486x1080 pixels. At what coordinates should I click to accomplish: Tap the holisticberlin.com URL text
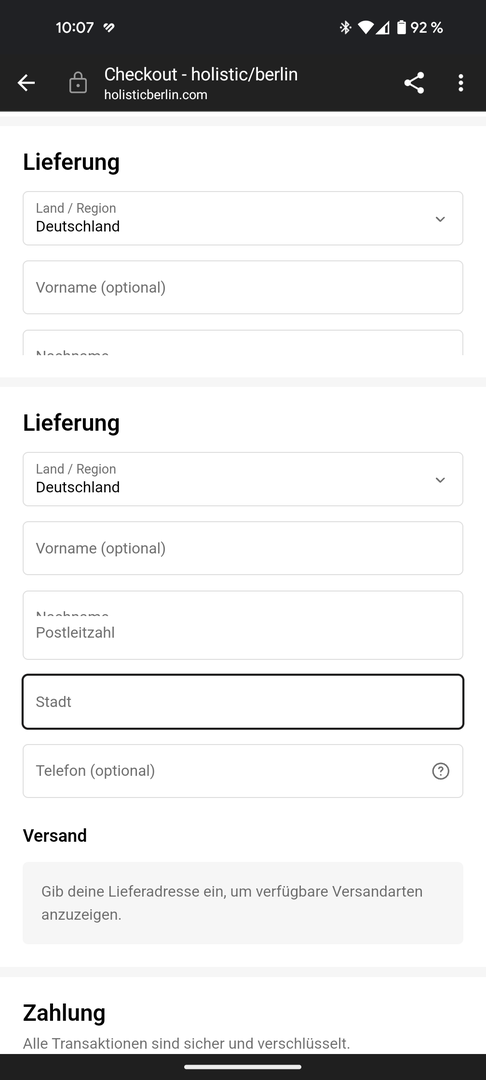click(156, 95)
